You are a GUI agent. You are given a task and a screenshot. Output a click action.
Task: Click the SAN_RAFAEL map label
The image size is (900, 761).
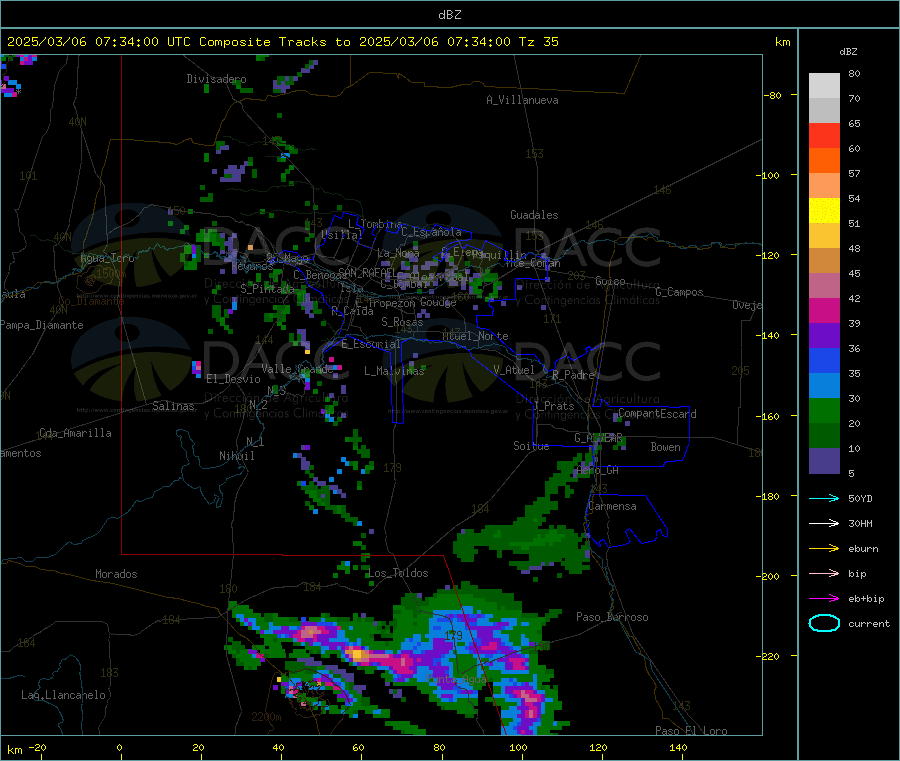click(367, 272)
